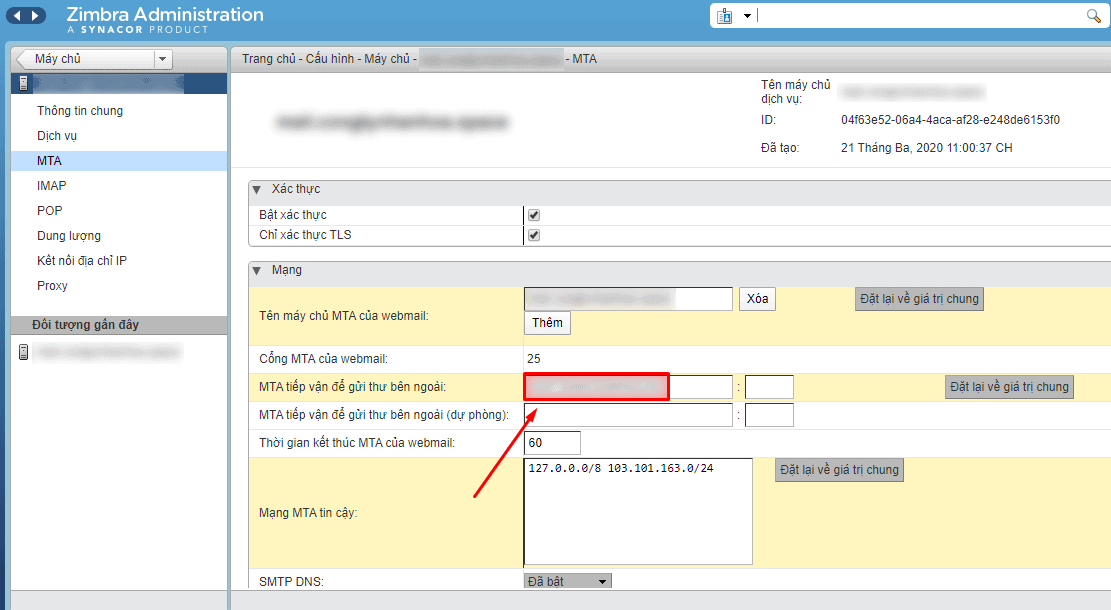The height and width of the screenshot is (610, 1111).
Task: Click the Xóa button
Action: click(x=757, y=298)
